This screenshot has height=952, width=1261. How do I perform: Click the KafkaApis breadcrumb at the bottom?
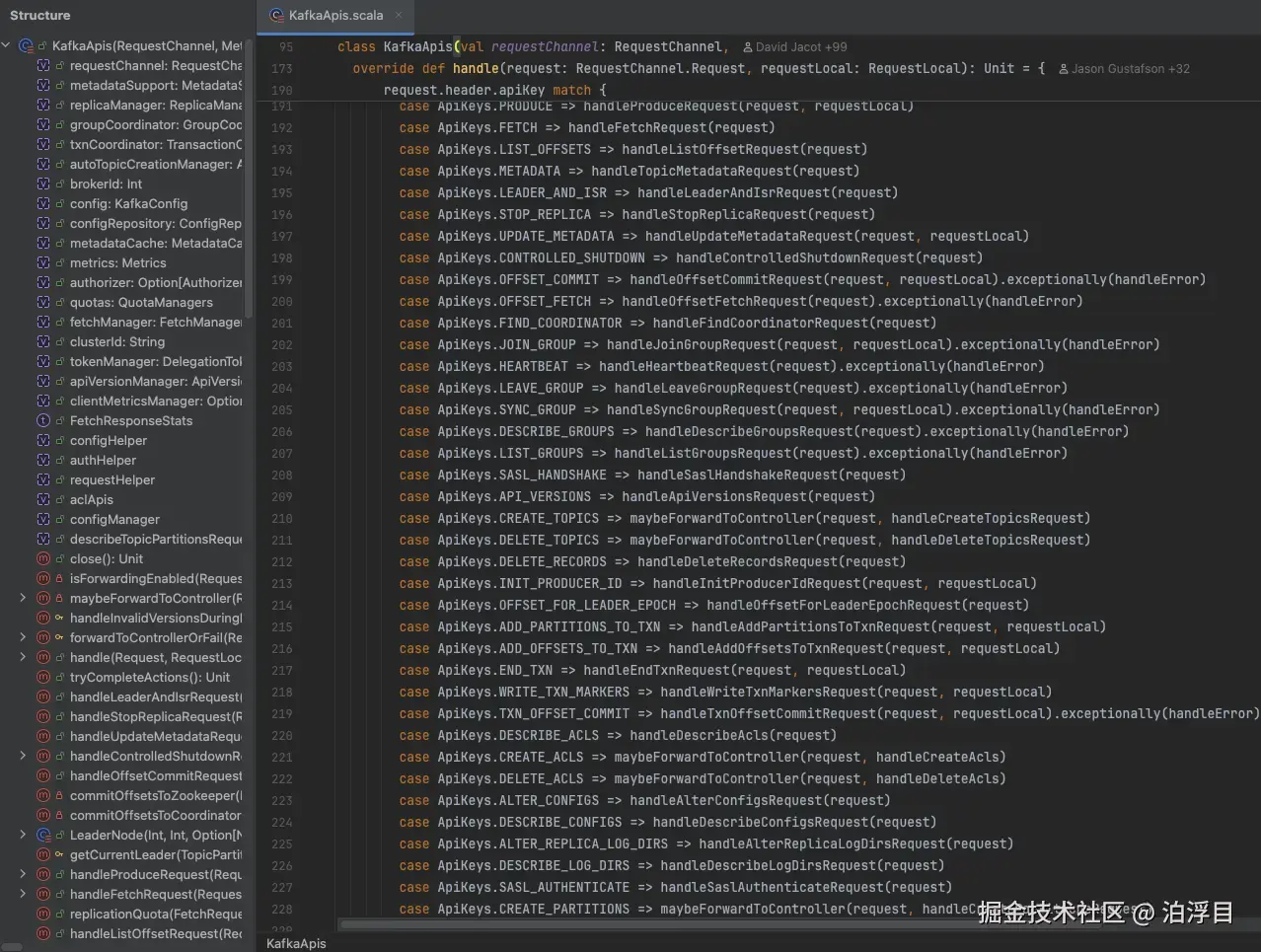296,943
